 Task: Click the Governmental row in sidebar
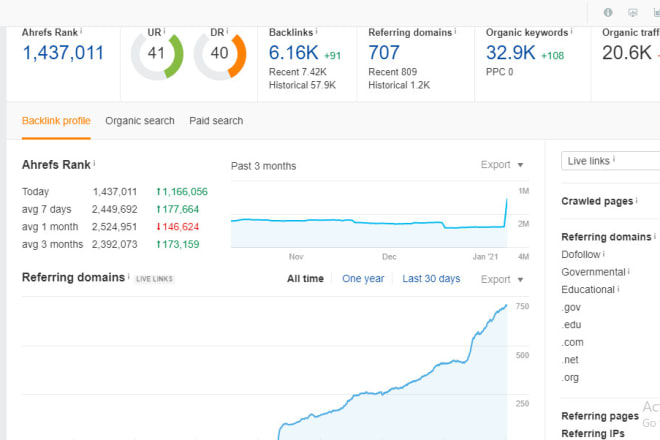click(x=593, y=272)
